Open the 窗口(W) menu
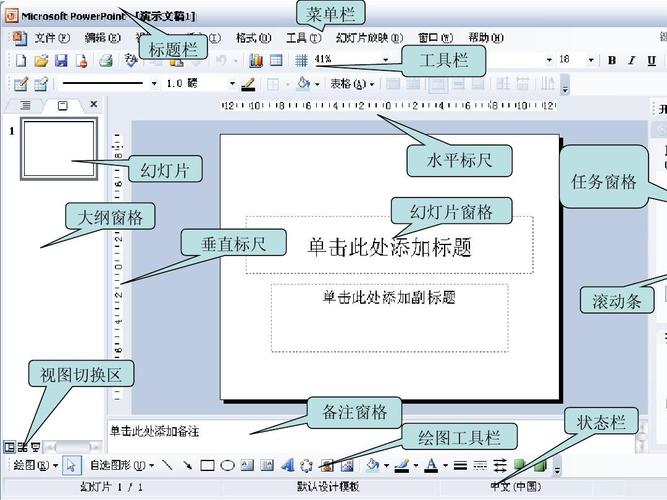Viewport: 667px width, 500px height. tap(436, 38)
